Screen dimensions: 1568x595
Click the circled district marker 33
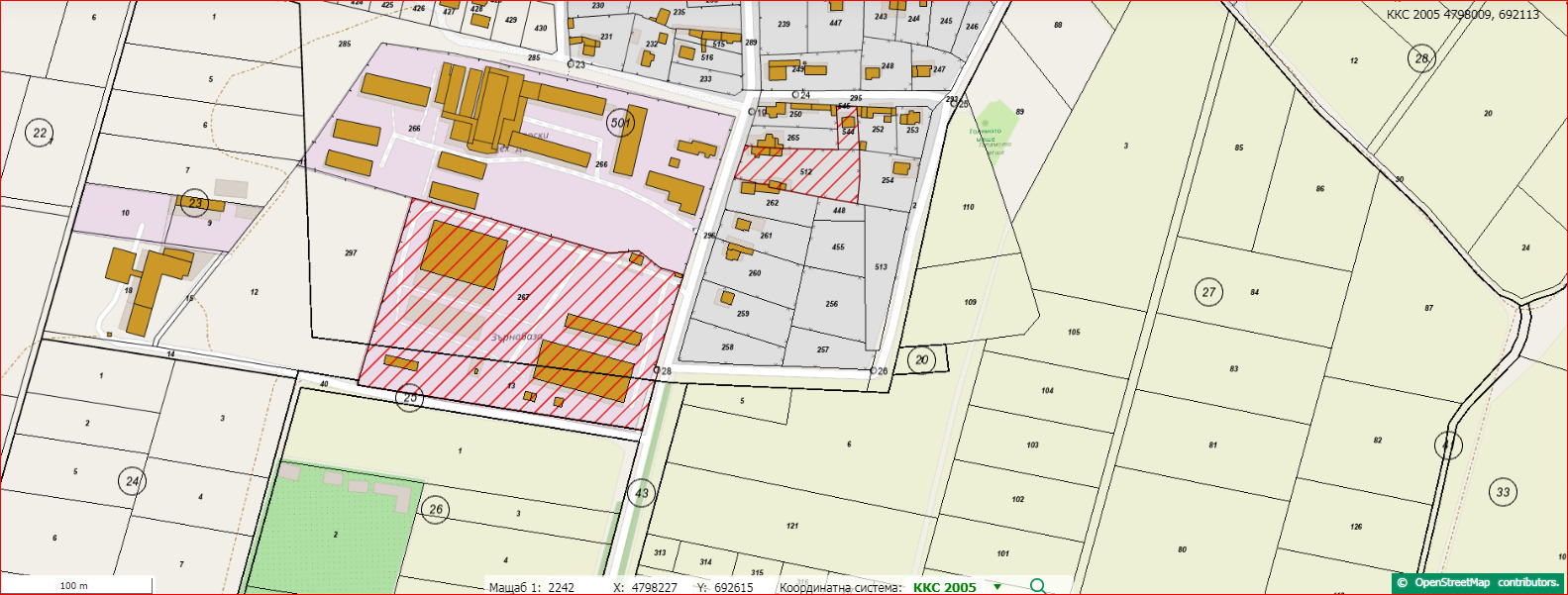pos(1504,492)
